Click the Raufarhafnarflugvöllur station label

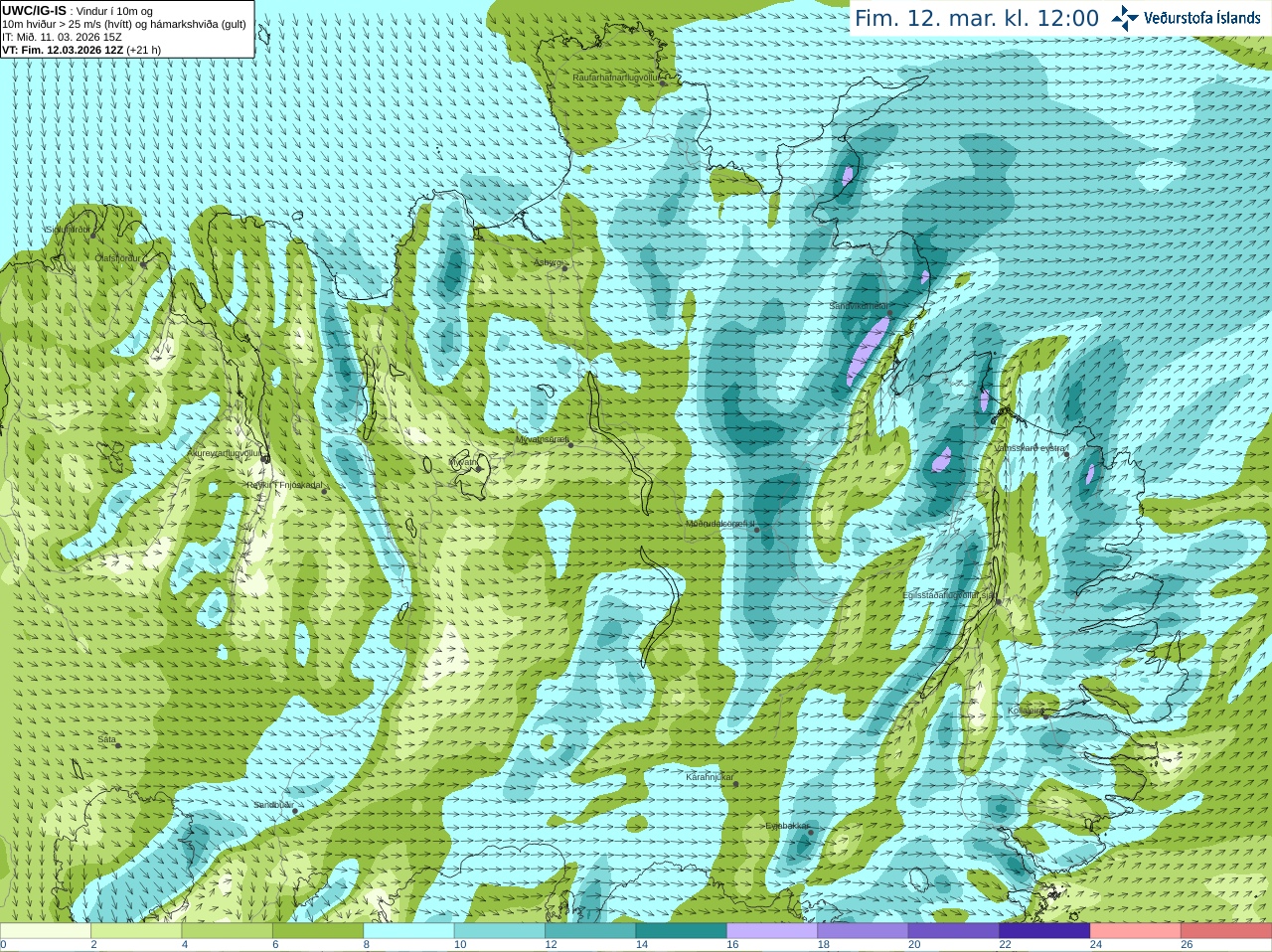pos(616,77)
